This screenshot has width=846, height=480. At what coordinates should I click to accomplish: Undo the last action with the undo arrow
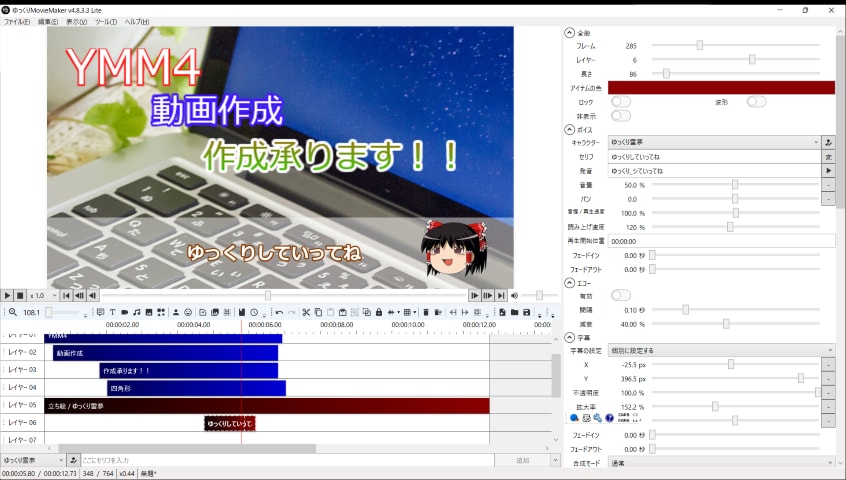(279, 312)
